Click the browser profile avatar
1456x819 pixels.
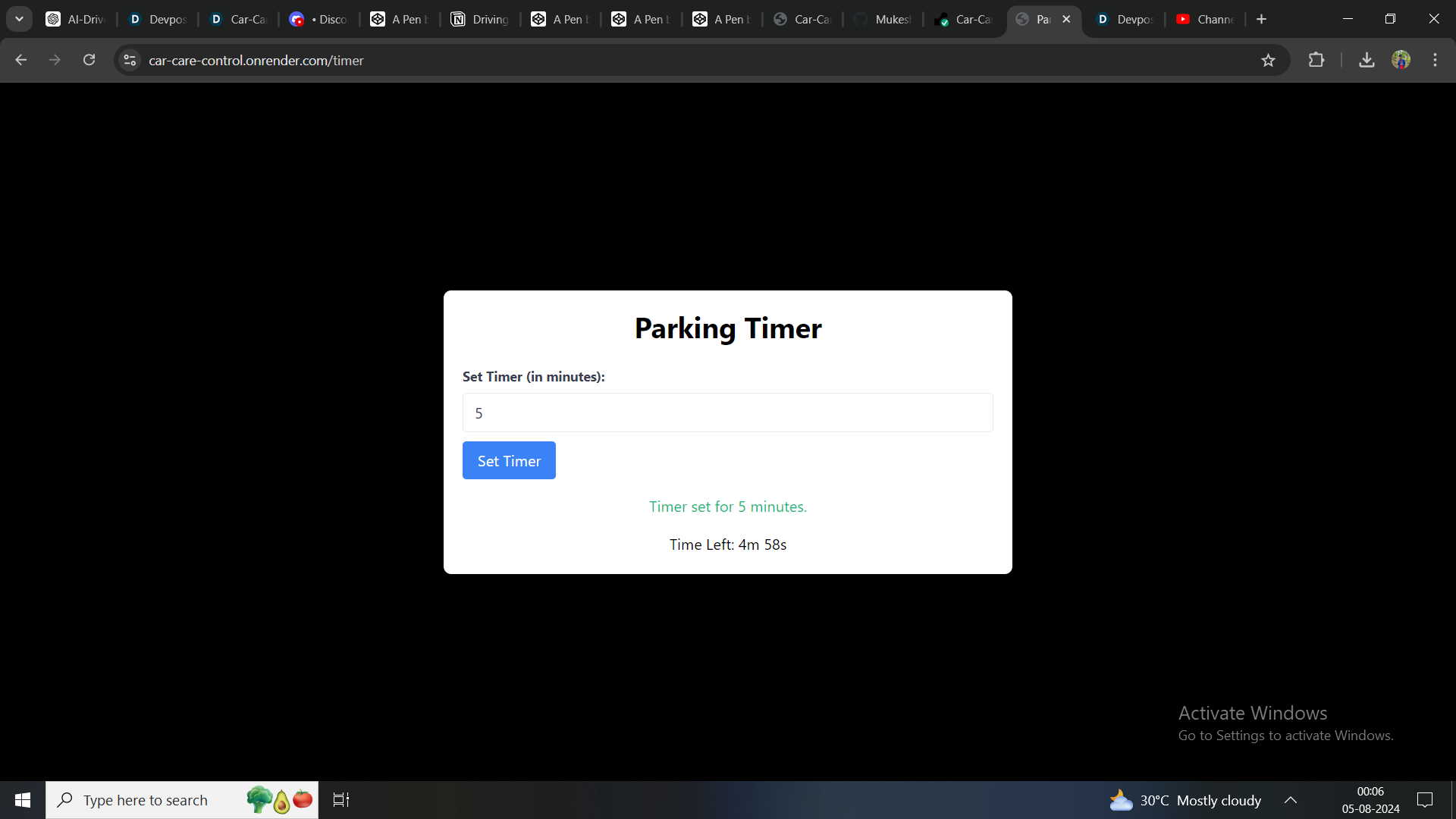[x=1402, y=60]
